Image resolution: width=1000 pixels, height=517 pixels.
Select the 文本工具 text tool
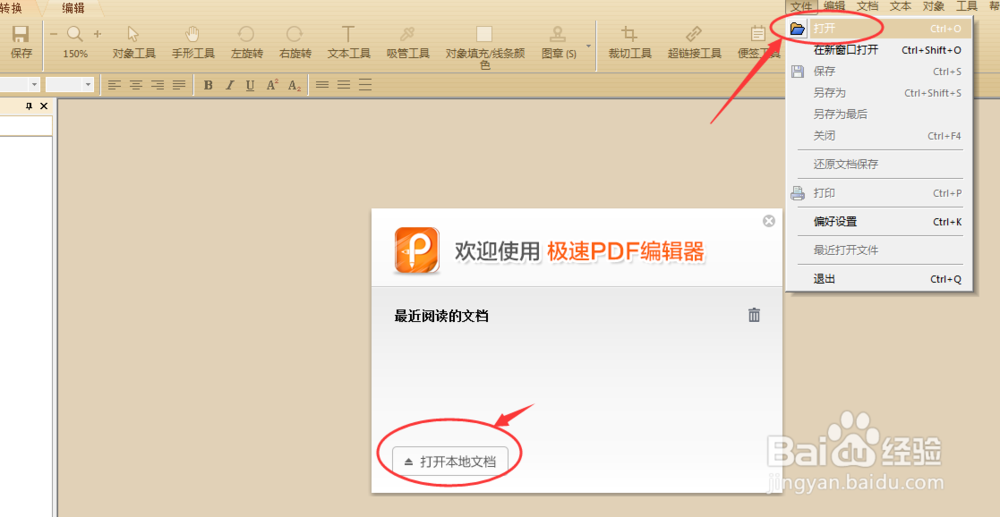pos(349,42)
